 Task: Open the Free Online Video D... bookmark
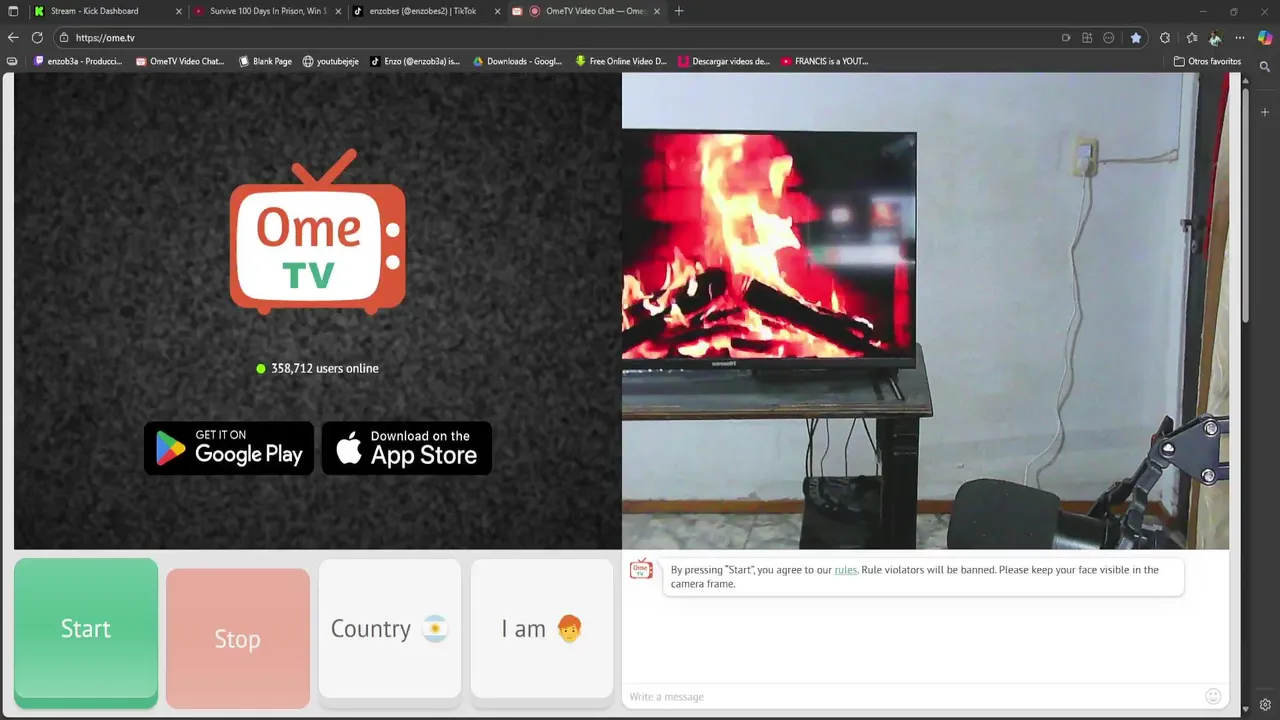[x=620, y=61]
